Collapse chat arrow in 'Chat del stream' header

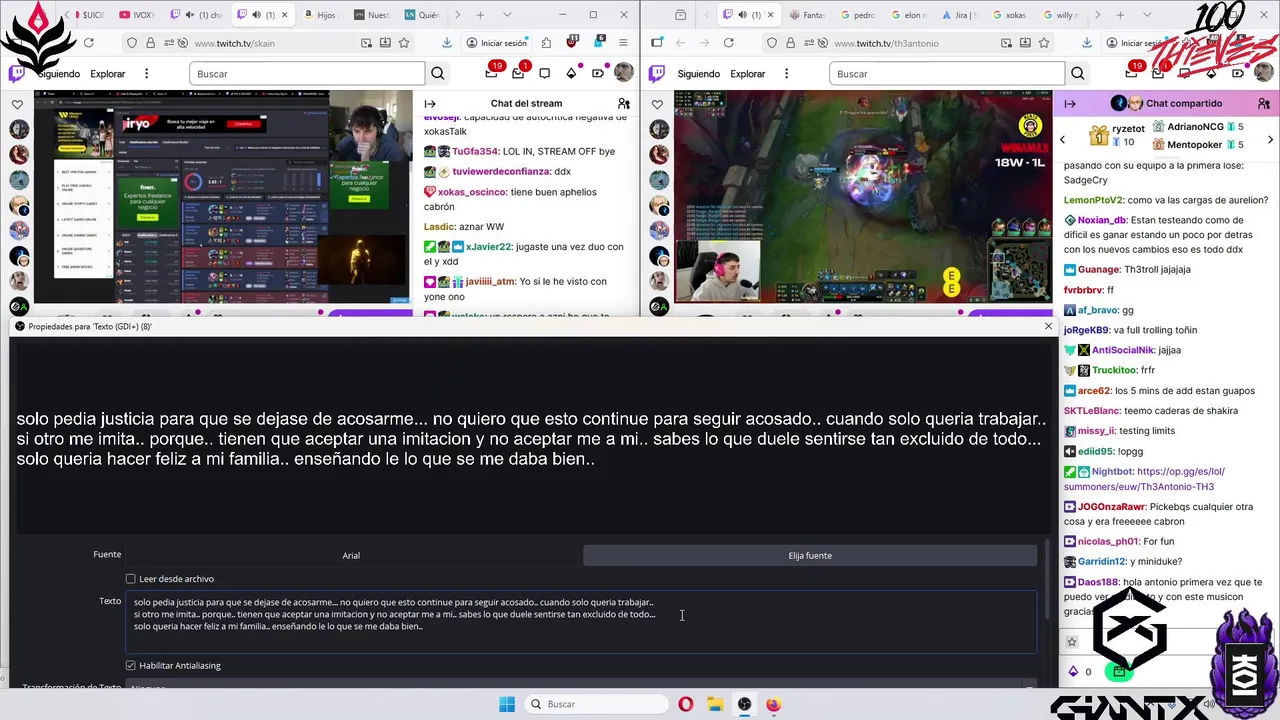click(x=430, y=103)
